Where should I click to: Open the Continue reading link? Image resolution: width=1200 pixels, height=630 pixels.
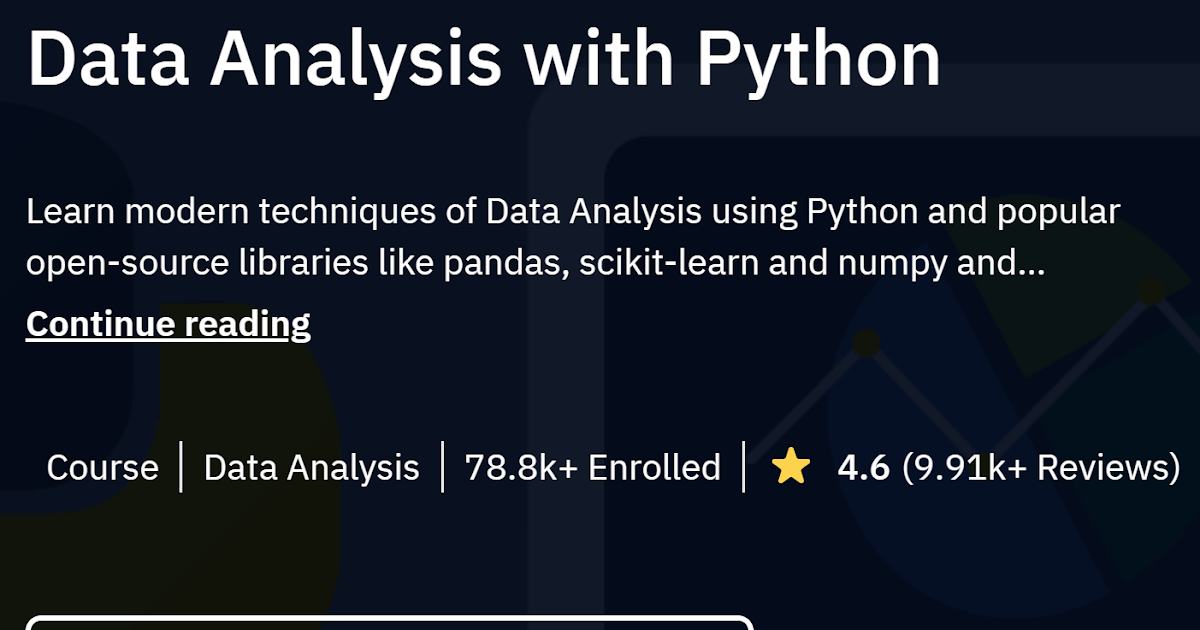pyautogui.click(x=168, y=324)
